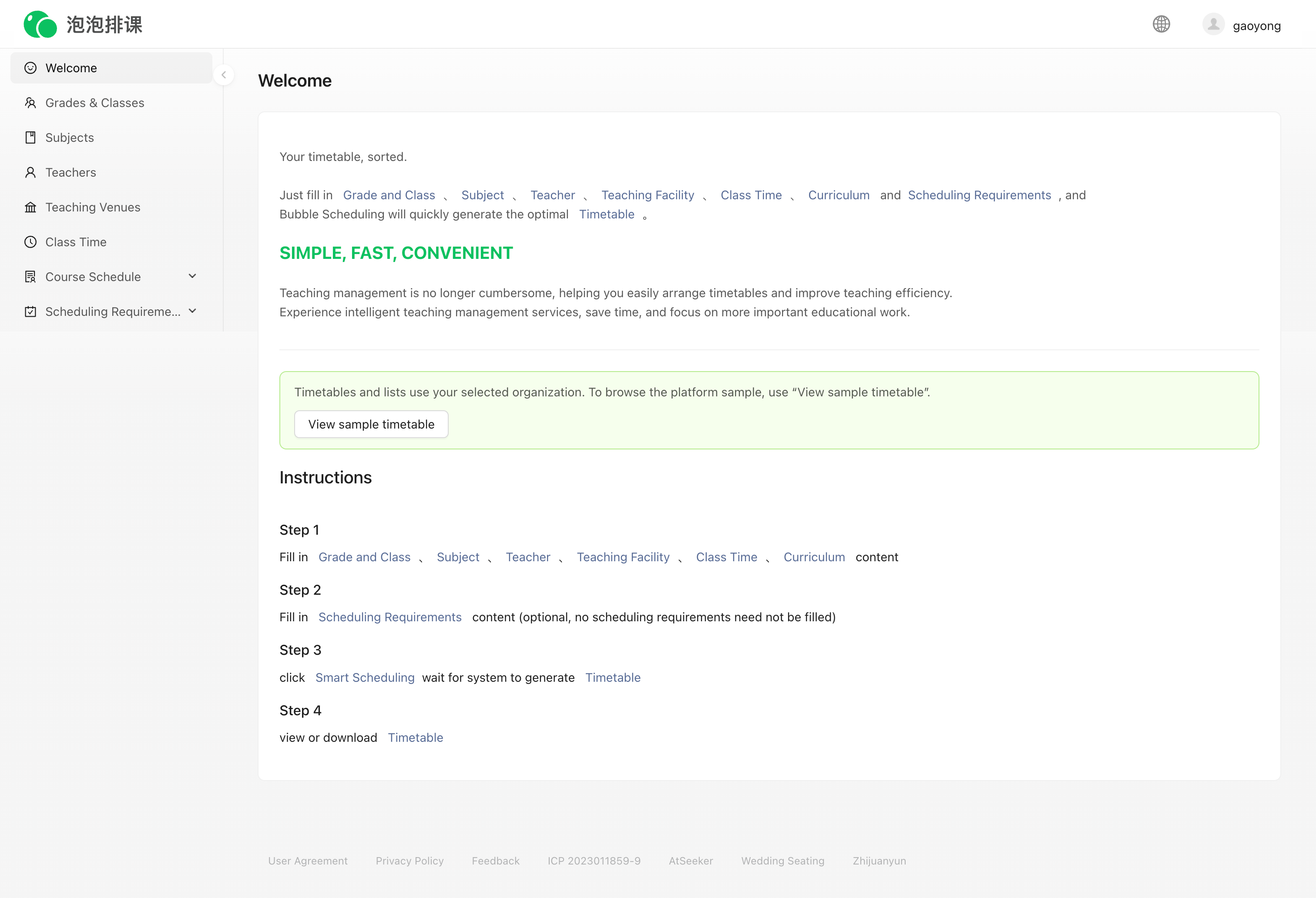Open the language globe icon
The image size is (1316, 898).
[x=1162, y=24]
